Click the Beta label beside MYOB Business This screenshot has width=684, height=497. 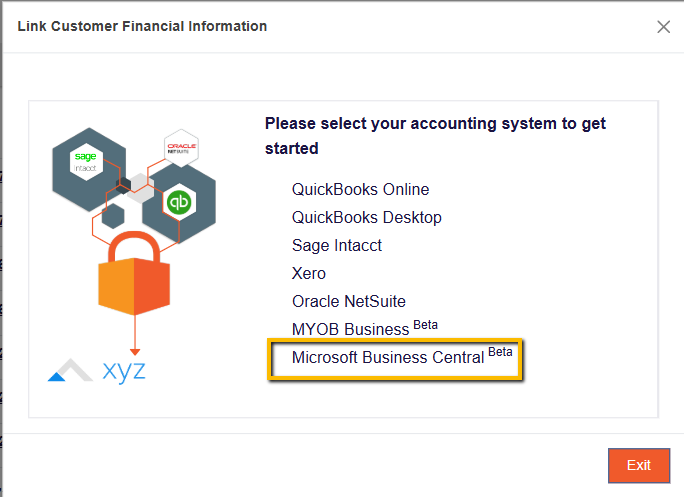tap(425, 325)
